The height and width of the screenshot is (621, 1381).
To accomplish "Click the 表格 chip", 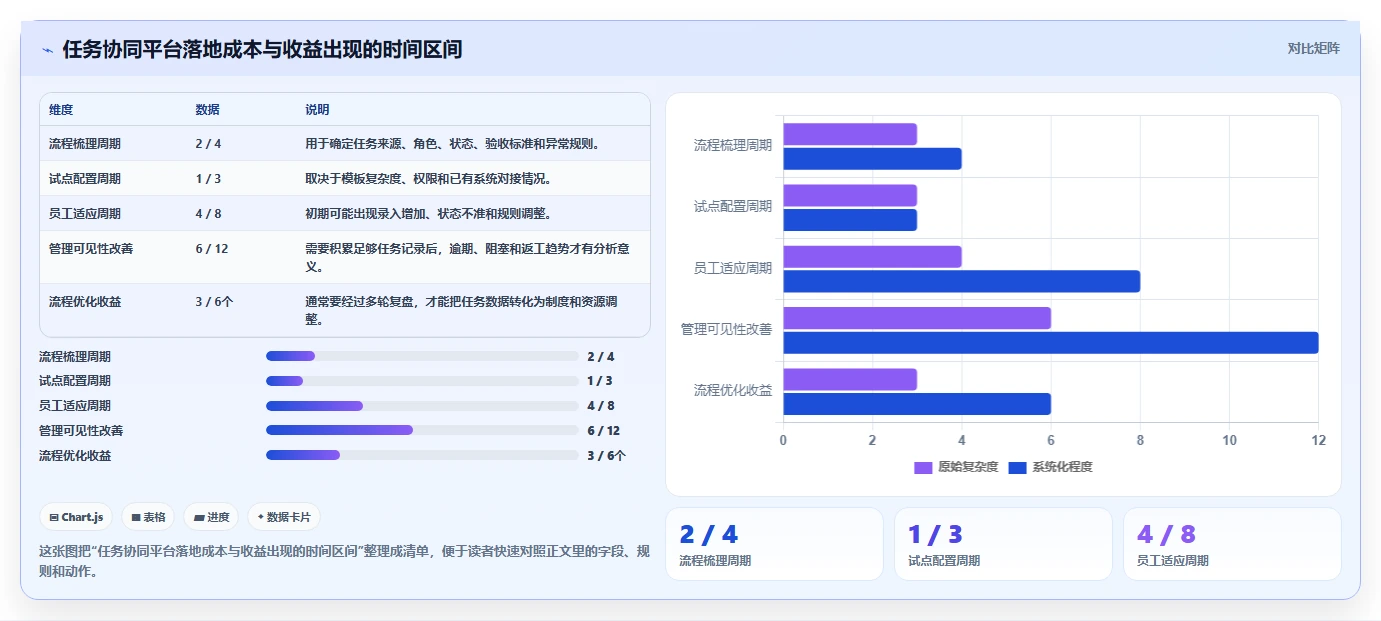I will [148, 517].
